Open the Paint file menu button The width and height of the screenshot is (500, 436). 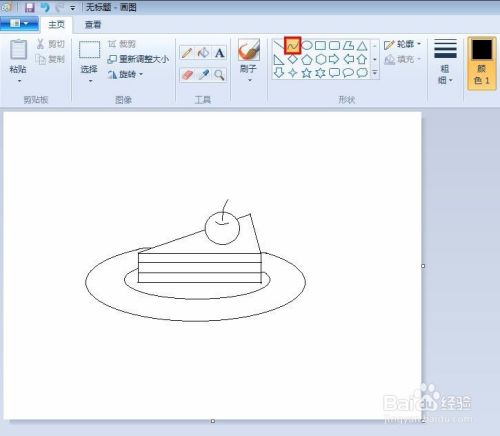tap(19, 24)
